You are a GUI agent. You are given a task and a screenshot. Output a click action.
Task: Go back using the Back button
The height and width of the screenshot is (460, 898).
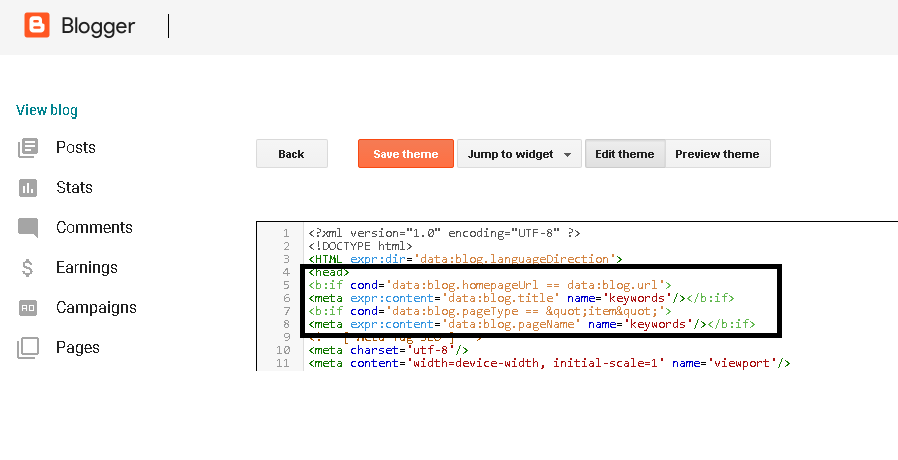[291, 154]
